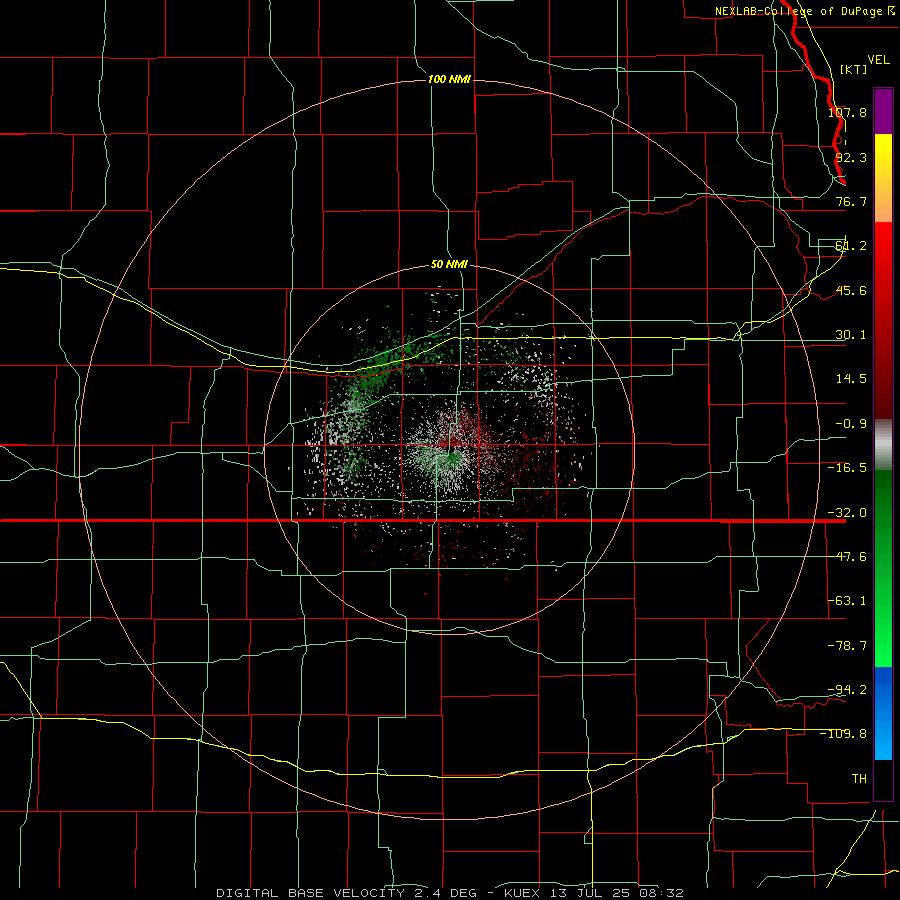The width and height of the screenshot is (900, 900).
Task: Click the -32.0 legend value
Action: point(847,513)
